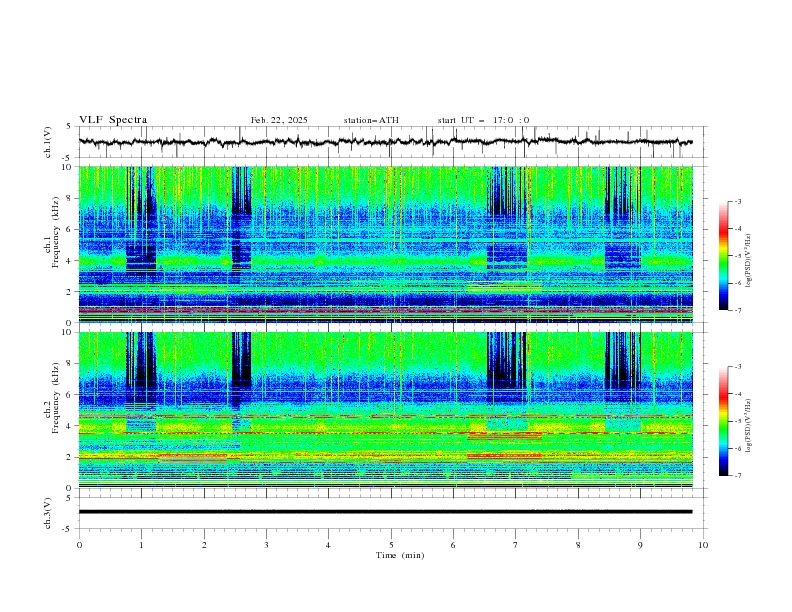792x612 pixels.
Task: Click time axis tick label "4"
Action: click(328, 545)
